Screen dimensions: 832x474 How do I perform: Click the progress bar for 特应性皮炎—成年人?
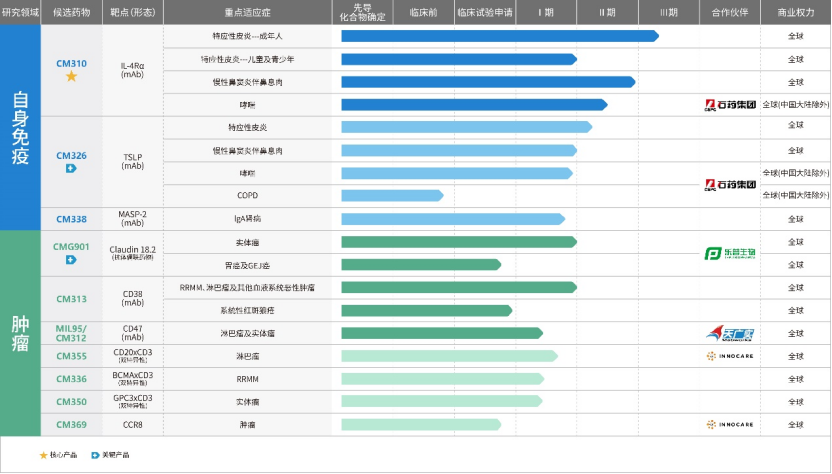pyautogui.click(x=500, y=36)
